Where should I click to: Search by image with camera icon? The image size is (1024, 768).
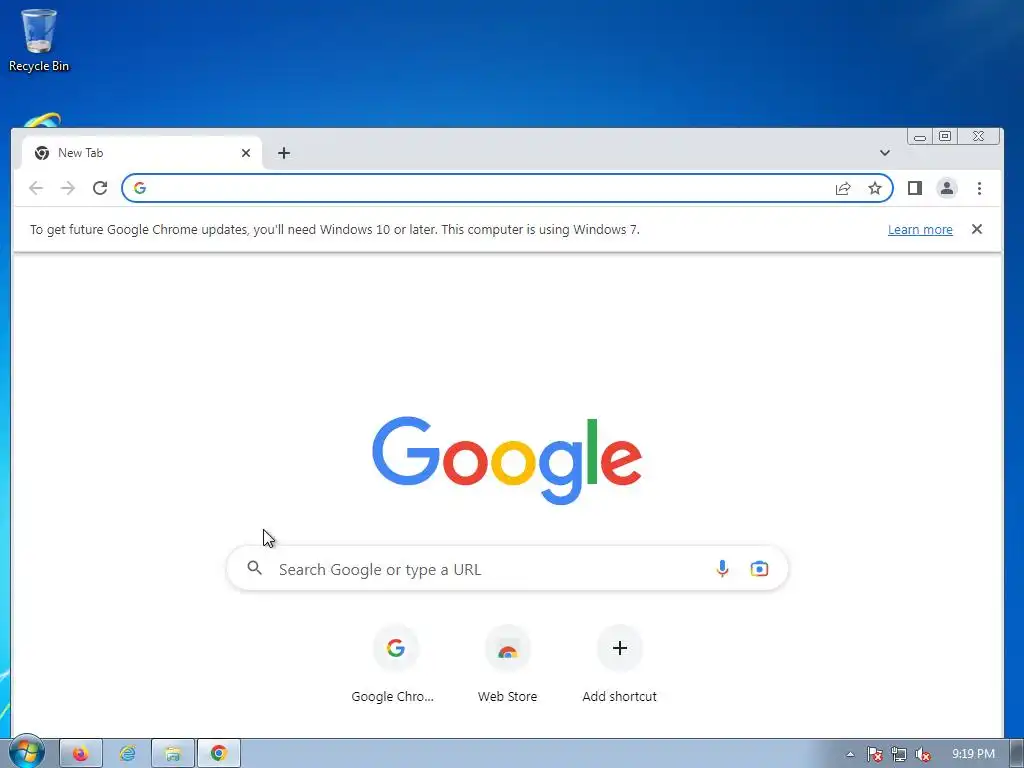point(759,568)
